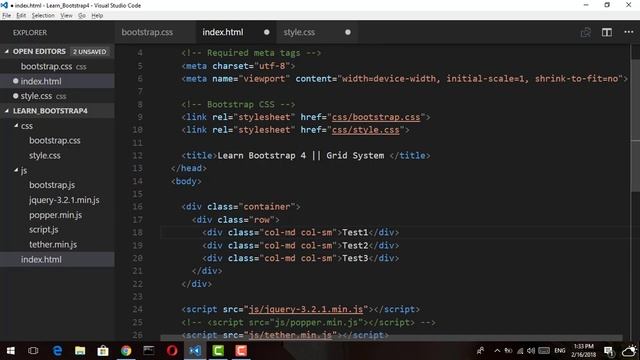Viewport: 640px width, 360px height.
Task: Show hidden system tray icons
Action: click(x=497, y=351)
